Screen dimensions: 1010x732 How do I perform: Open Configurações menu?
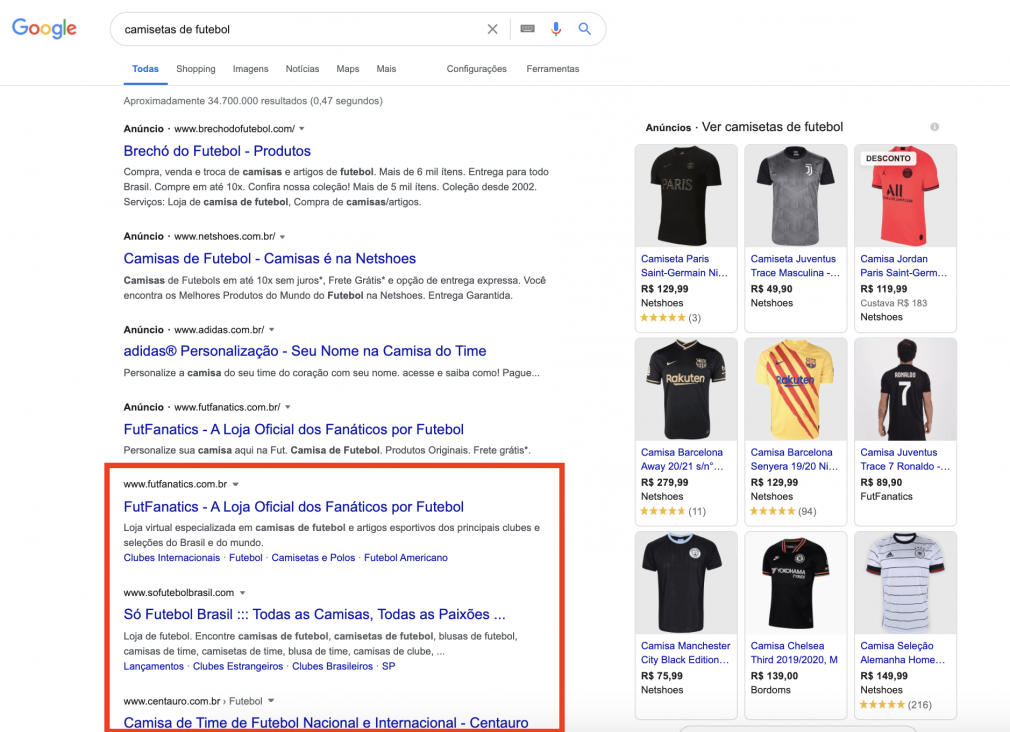point(477,69)
